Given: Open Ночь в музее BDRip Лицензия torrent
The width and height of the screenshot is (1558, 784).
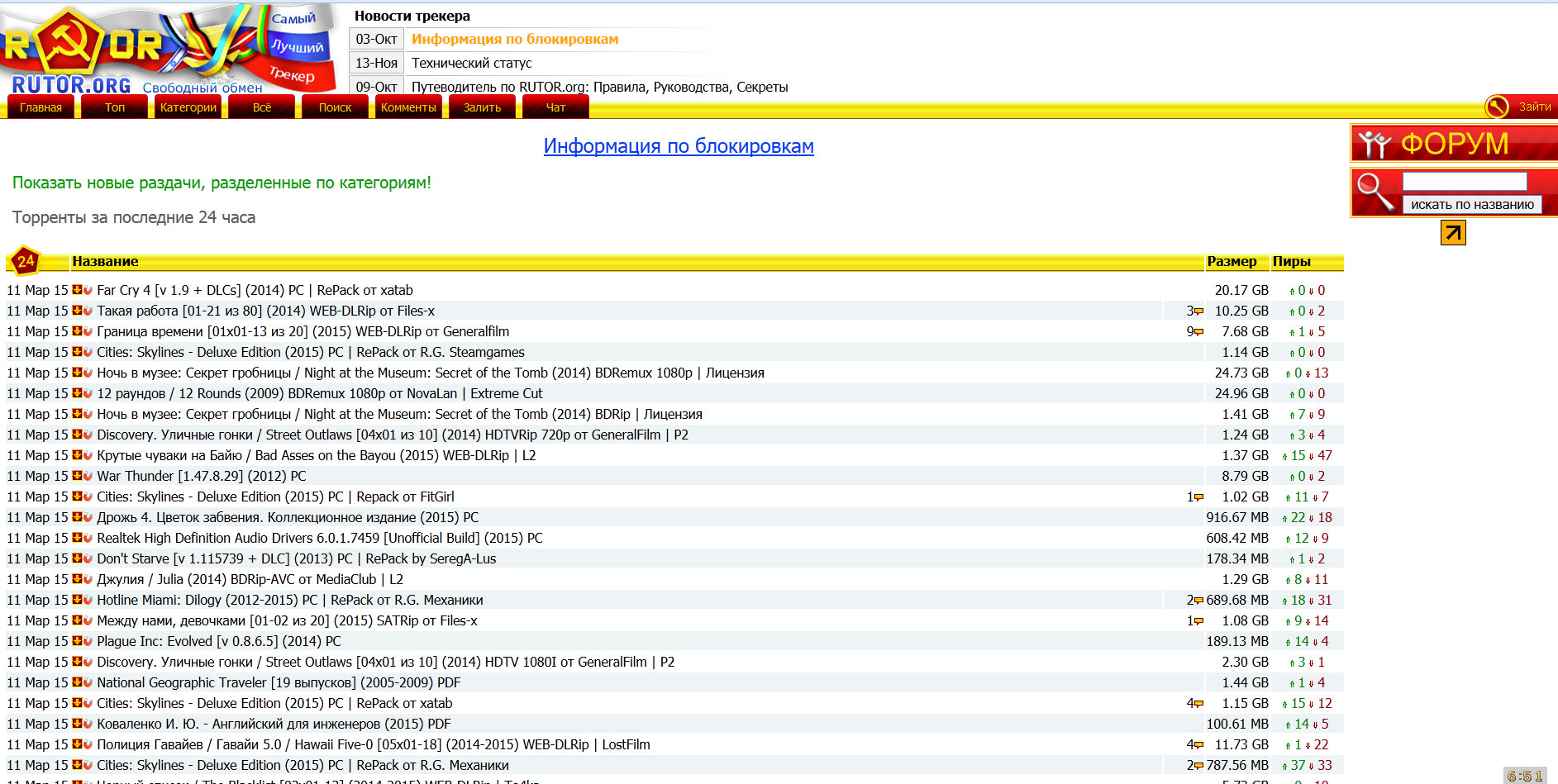Looking at the screenshot, I should click(399, 414).
